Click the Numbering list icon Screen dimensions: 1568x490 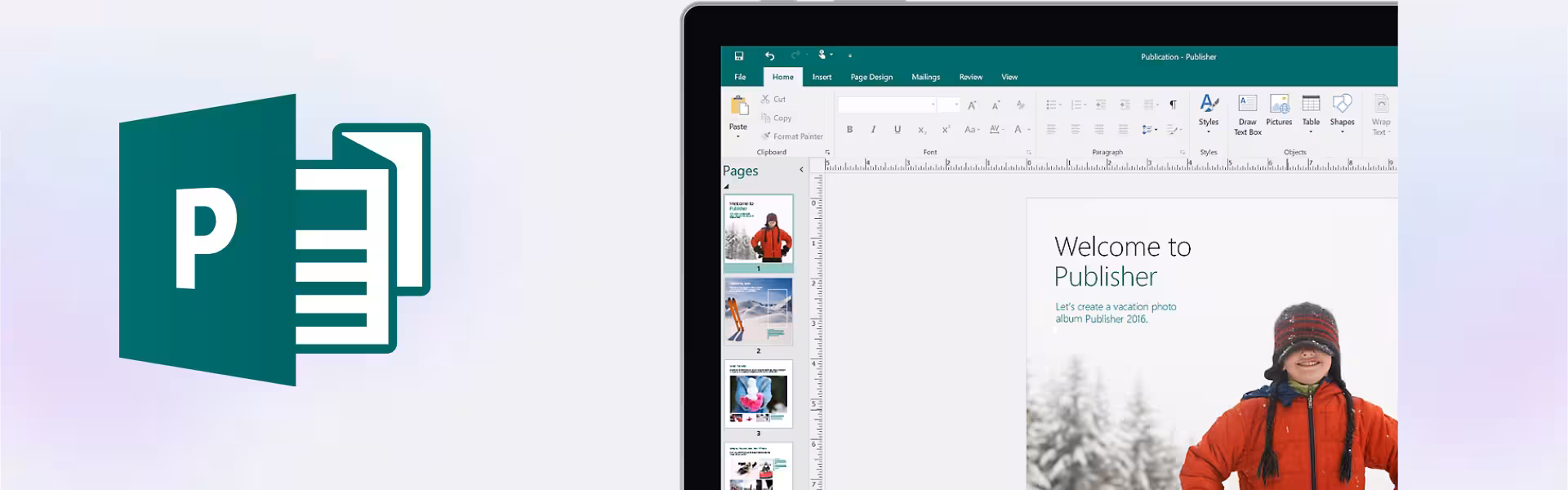(x=1078, y=105)
